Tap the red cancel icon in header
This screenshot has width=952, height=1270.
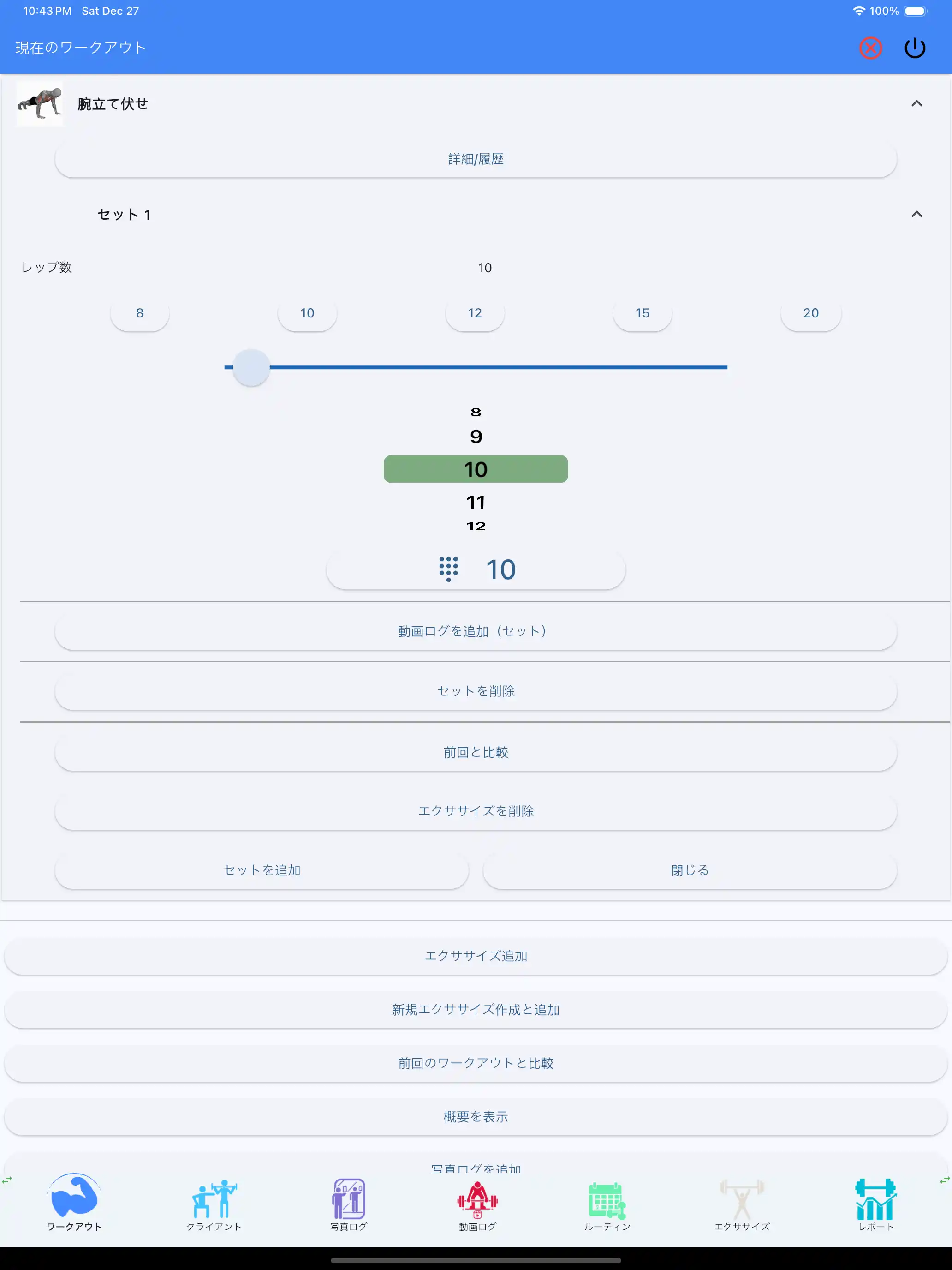pos(870,48)
